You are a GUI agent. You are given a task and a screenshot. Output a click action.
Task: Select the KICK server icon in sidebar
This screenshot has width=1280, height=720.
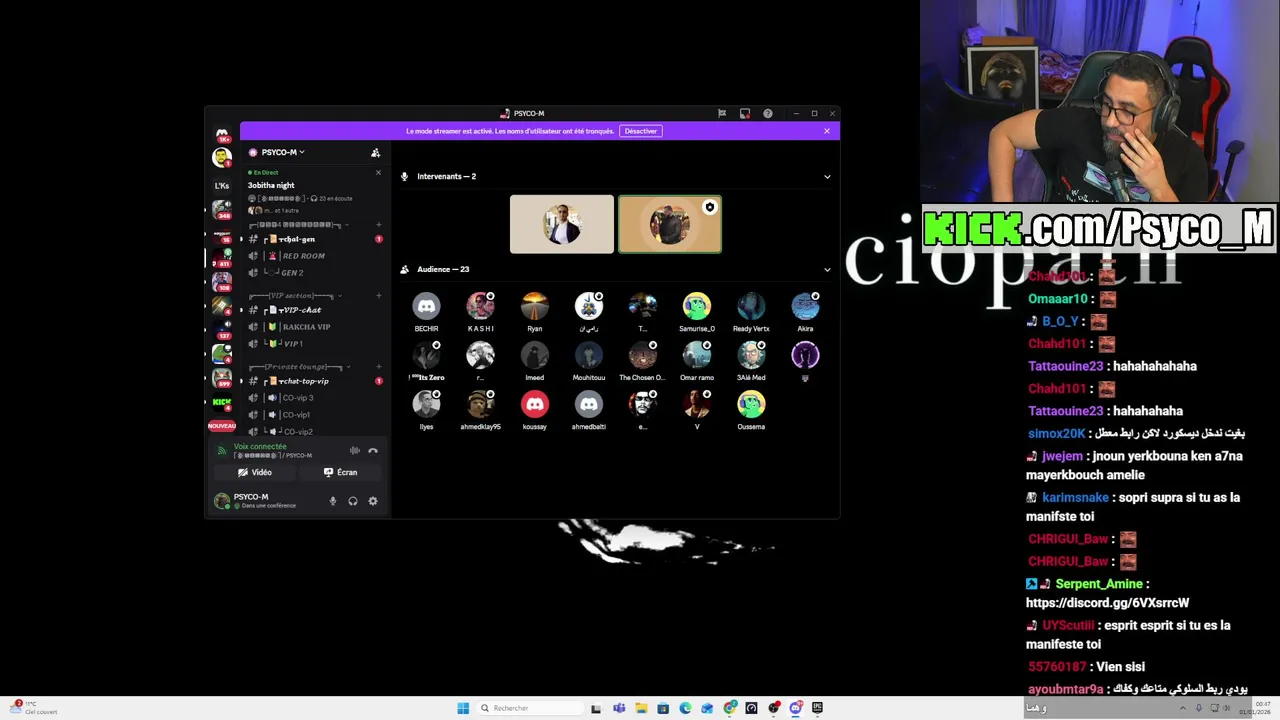tap(222, 402)
